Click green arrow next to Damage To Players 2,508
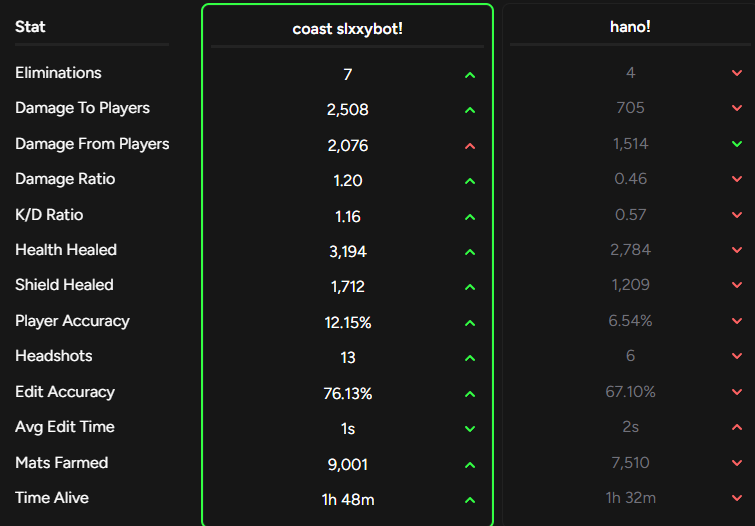Screen dimensions: 755x526 [x=470, y=110]
